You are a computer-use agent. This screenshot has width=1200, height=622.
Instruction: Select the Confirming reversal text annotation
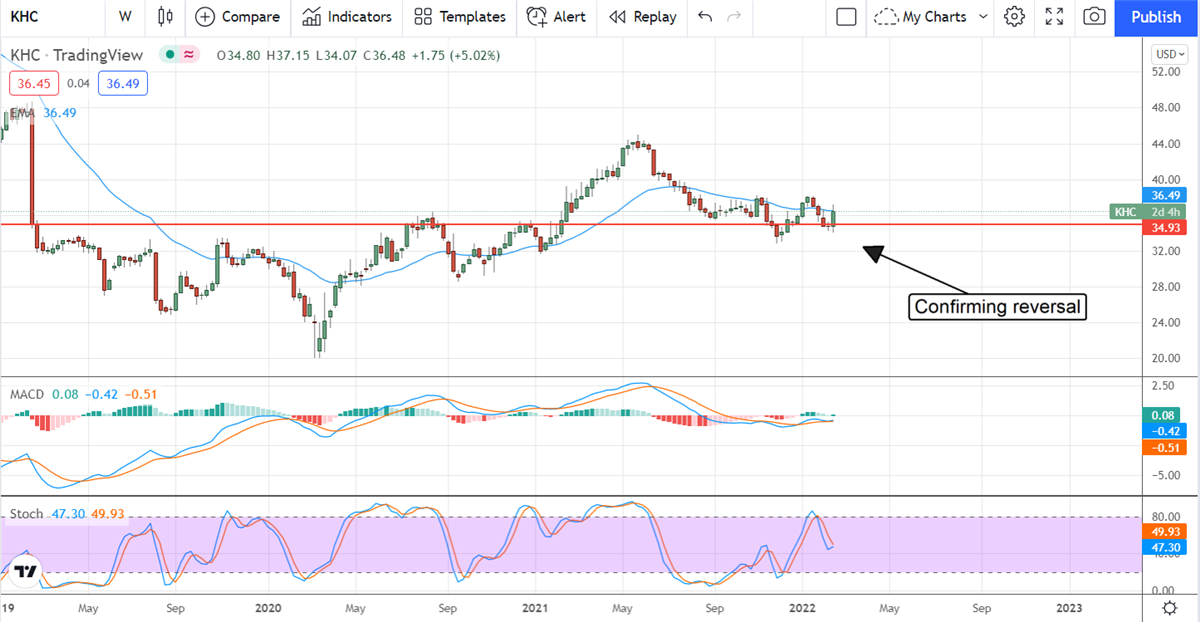[998, 307]
